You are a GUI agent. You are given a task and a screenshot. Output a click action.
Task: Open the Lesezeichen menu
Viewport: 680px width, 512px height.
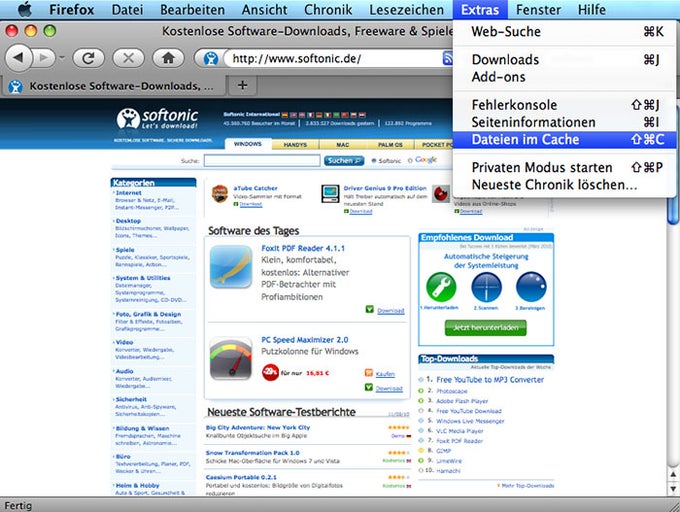pos(406,10)
